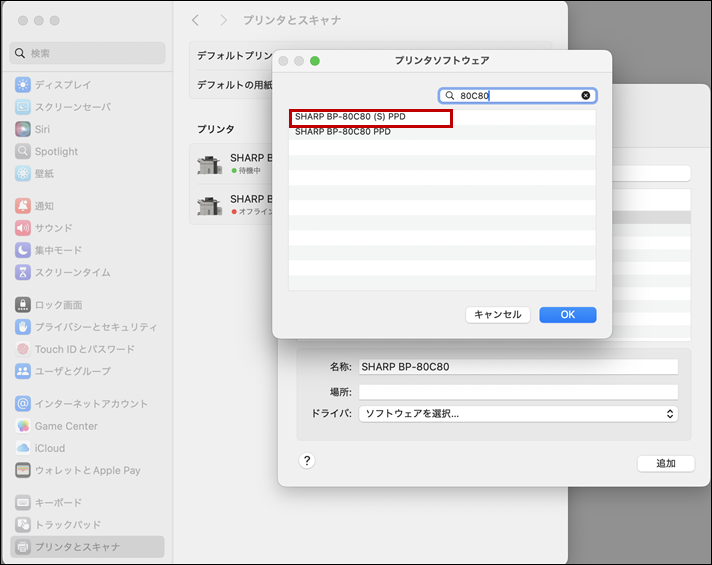The height and width of the screenshot is (565, 712).
Task: Clear the 80C80 search with the x icon
Action: [x=586, y=95]
